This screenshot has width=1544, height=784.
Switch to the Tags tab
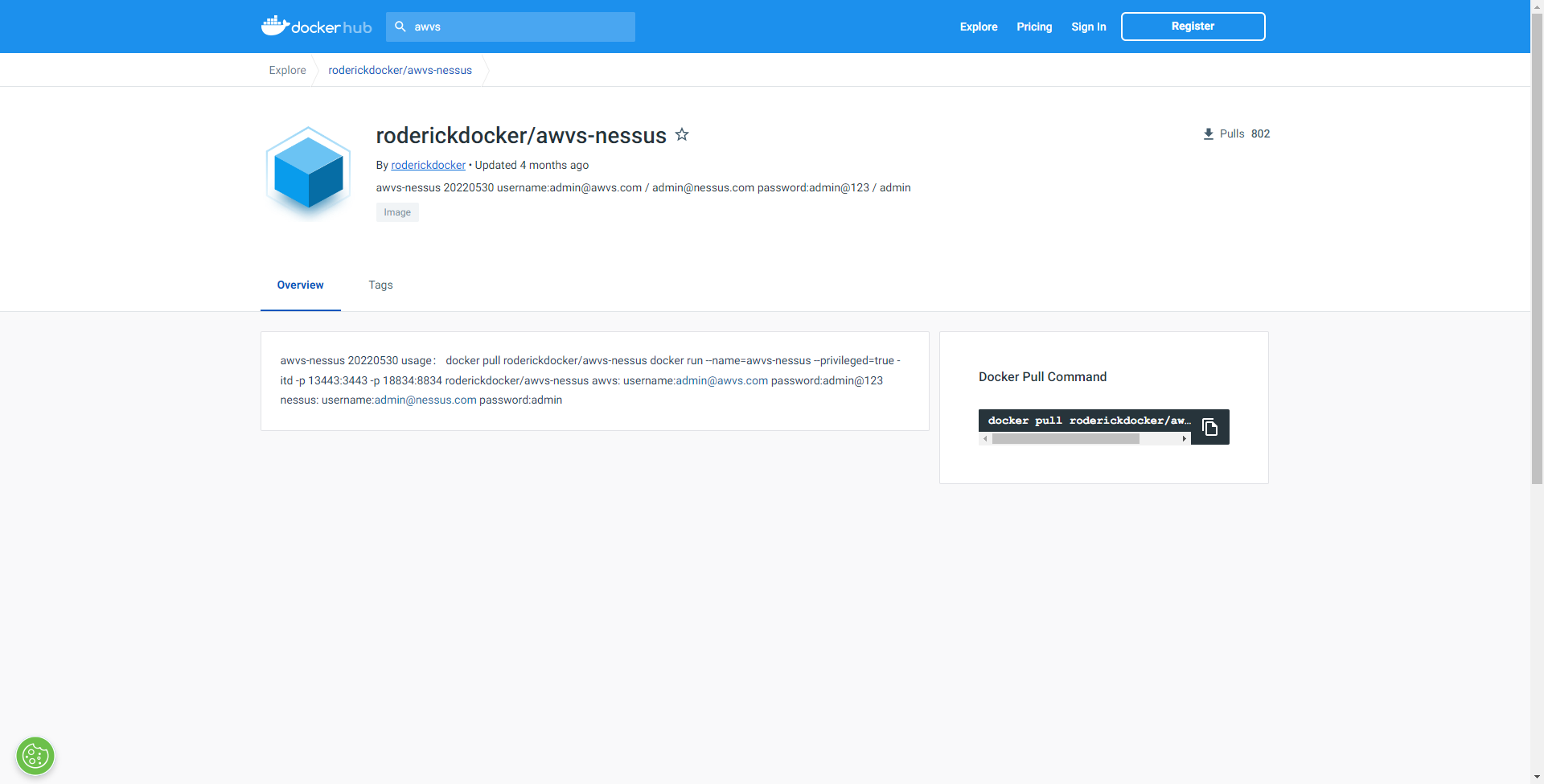[380, 285]
